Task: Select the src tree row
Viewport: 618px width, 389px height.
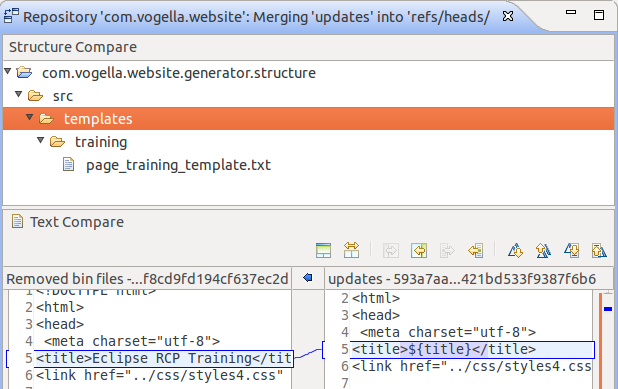Action: (309, 96)
